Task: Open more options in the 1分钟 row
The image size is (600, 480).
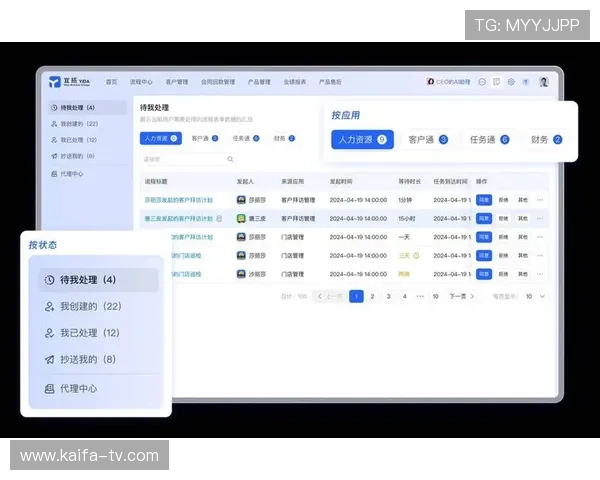Action: tap(540, 200)
